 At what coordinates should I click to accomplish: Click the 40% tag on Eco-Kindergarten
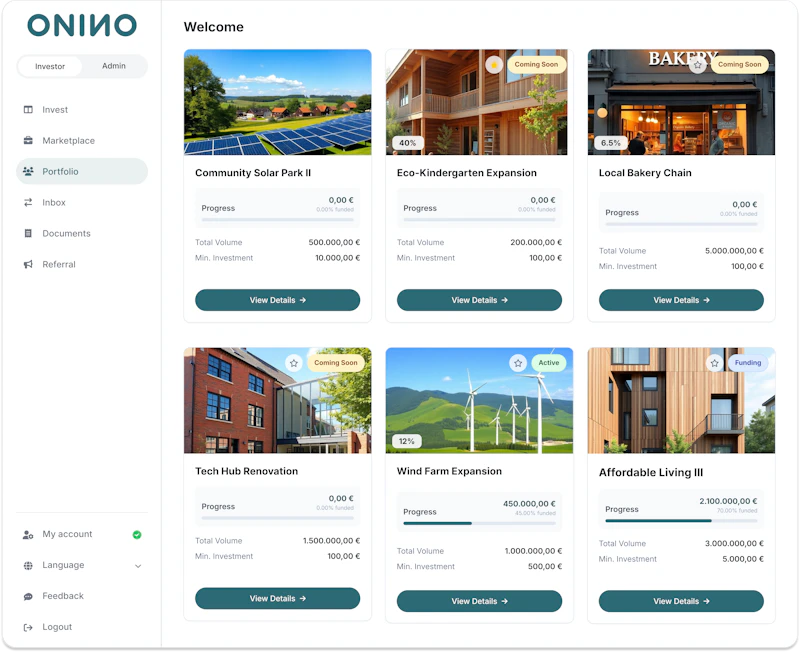point(408,143)
